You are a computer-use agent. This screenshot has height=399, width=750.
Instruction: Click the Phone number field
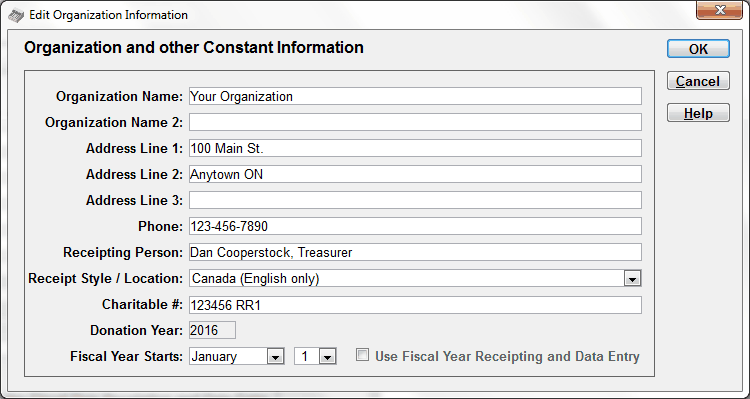coord(415,226)
